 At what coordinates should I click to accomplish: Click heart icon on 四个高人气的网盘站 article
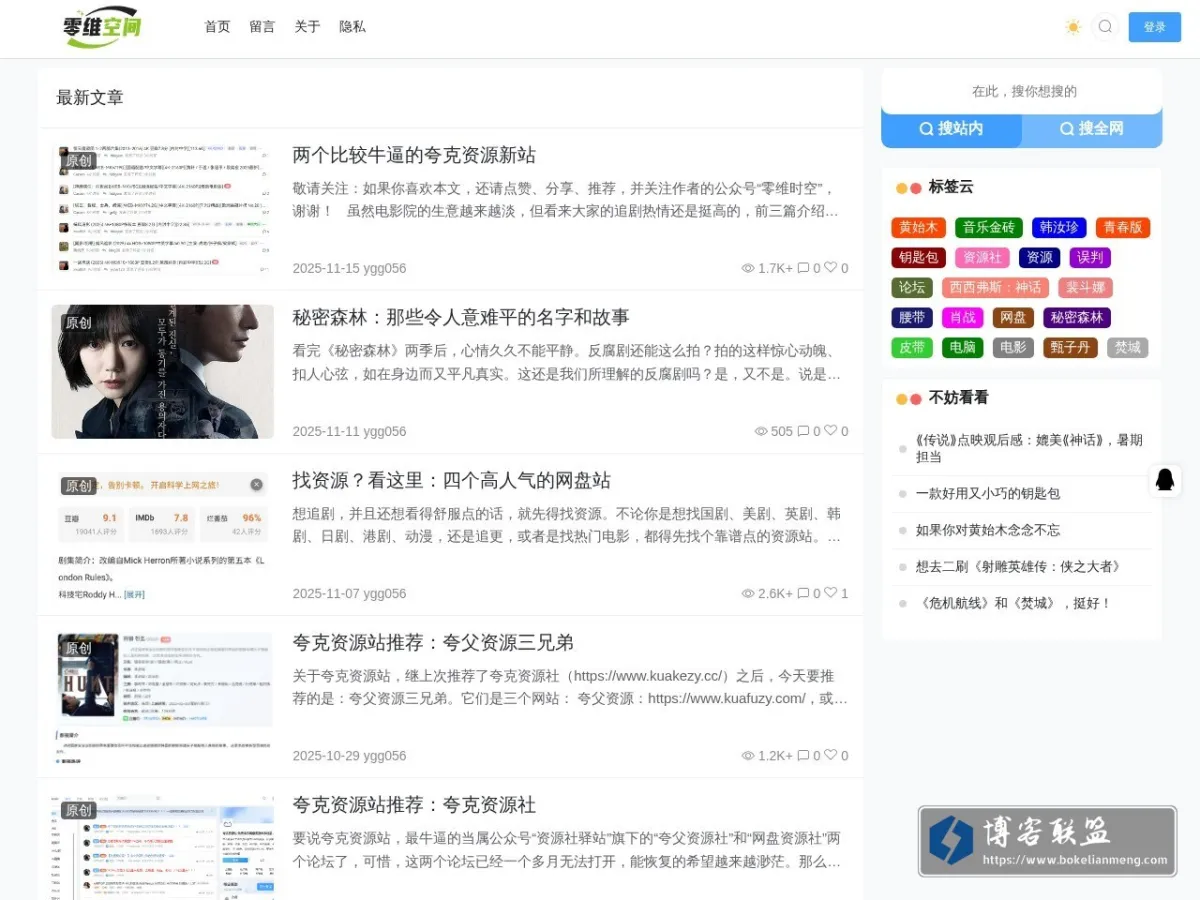coord(830,593)
